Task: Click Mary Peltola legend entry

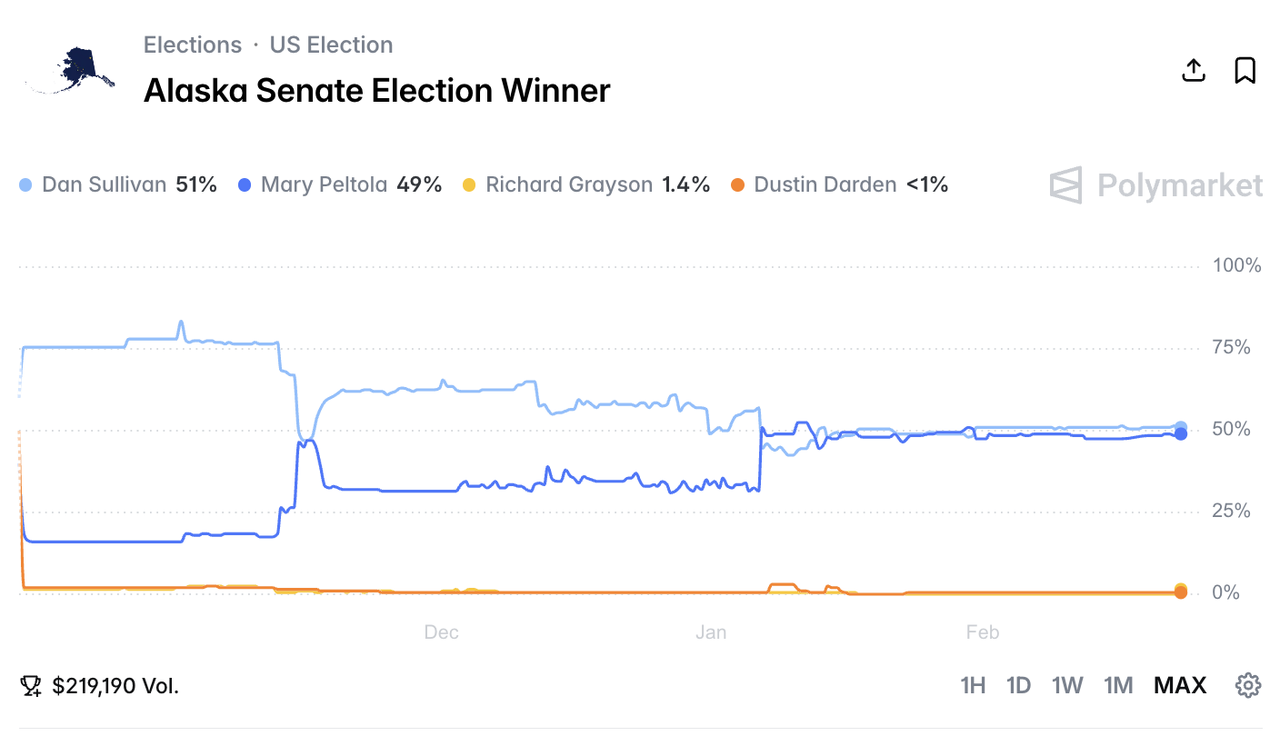Action: (x=340, y=185)
